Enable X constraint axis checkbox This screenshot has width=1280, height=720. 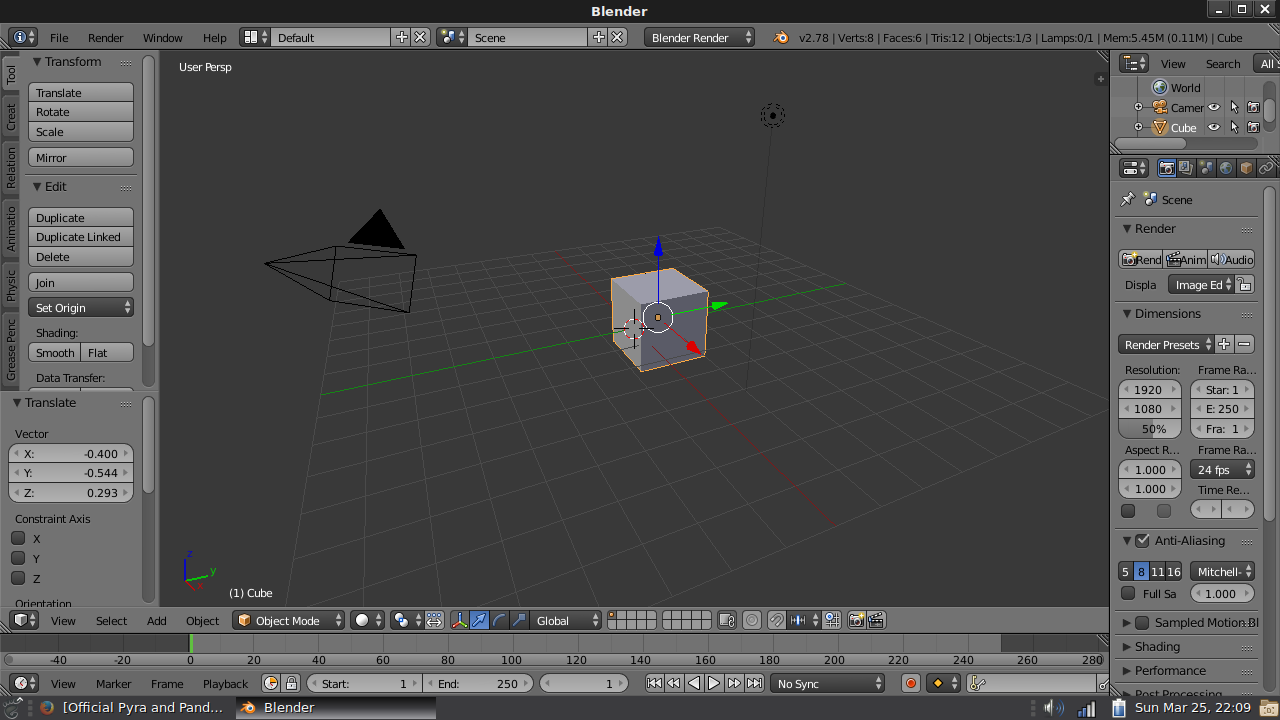click(18, 538)
